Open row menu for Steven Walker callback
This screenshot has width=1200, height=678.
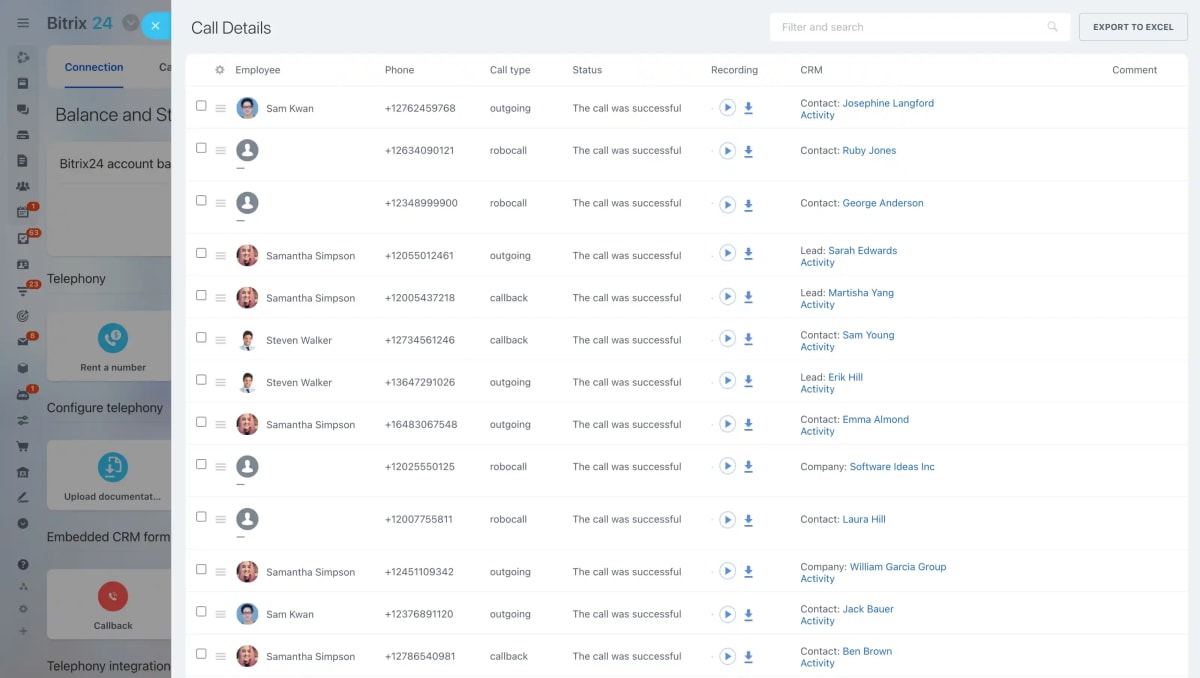[x=221, y=340]
